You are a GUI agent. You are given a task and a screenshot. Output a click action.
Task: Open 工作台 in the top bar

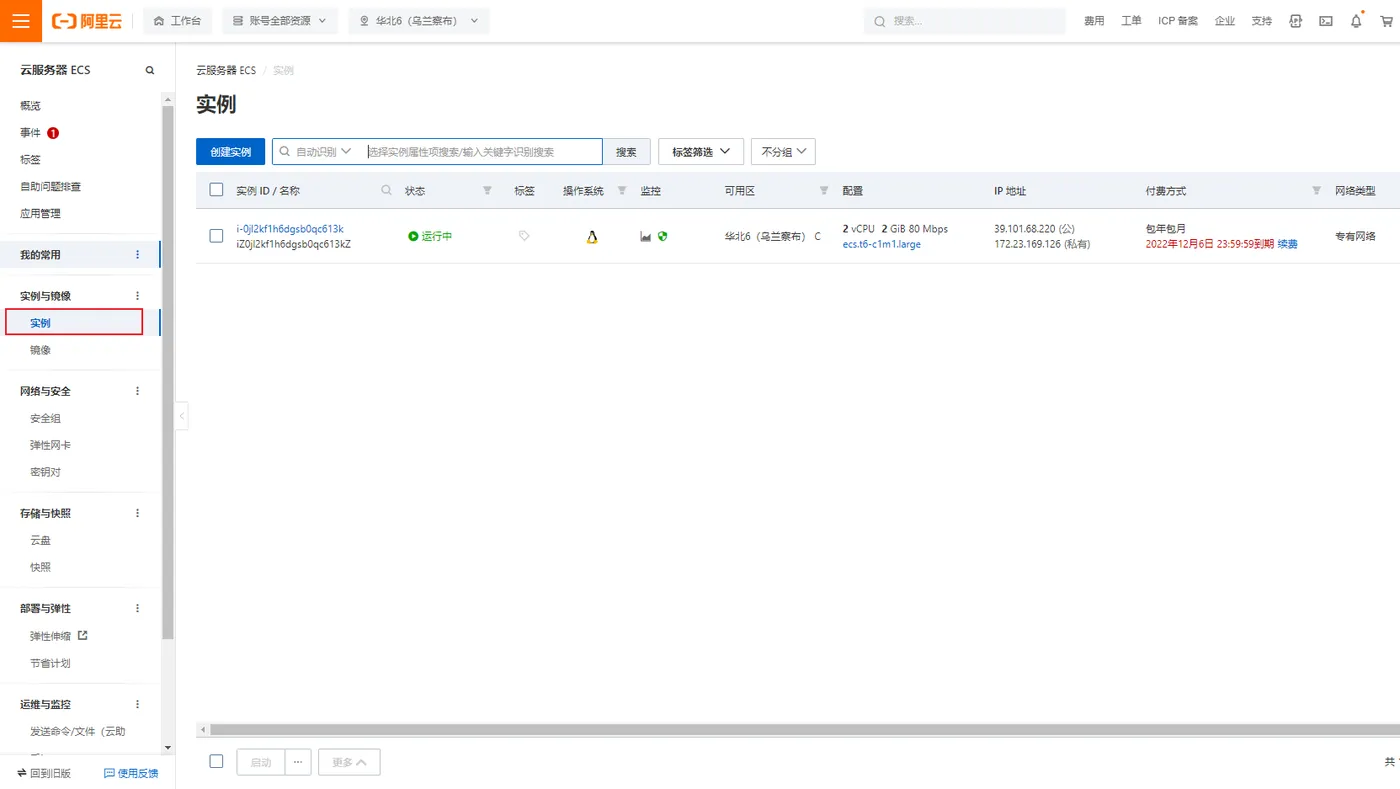[177, 21]
